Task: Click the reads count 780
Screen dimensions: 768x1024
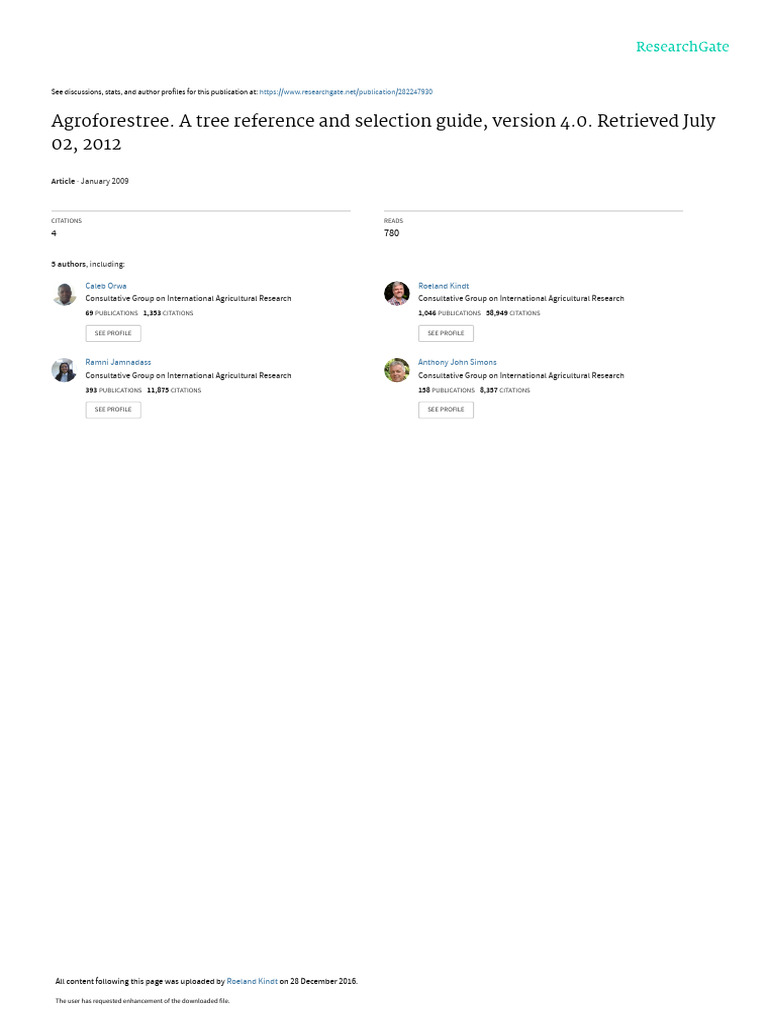Action: tap(391, 233)
